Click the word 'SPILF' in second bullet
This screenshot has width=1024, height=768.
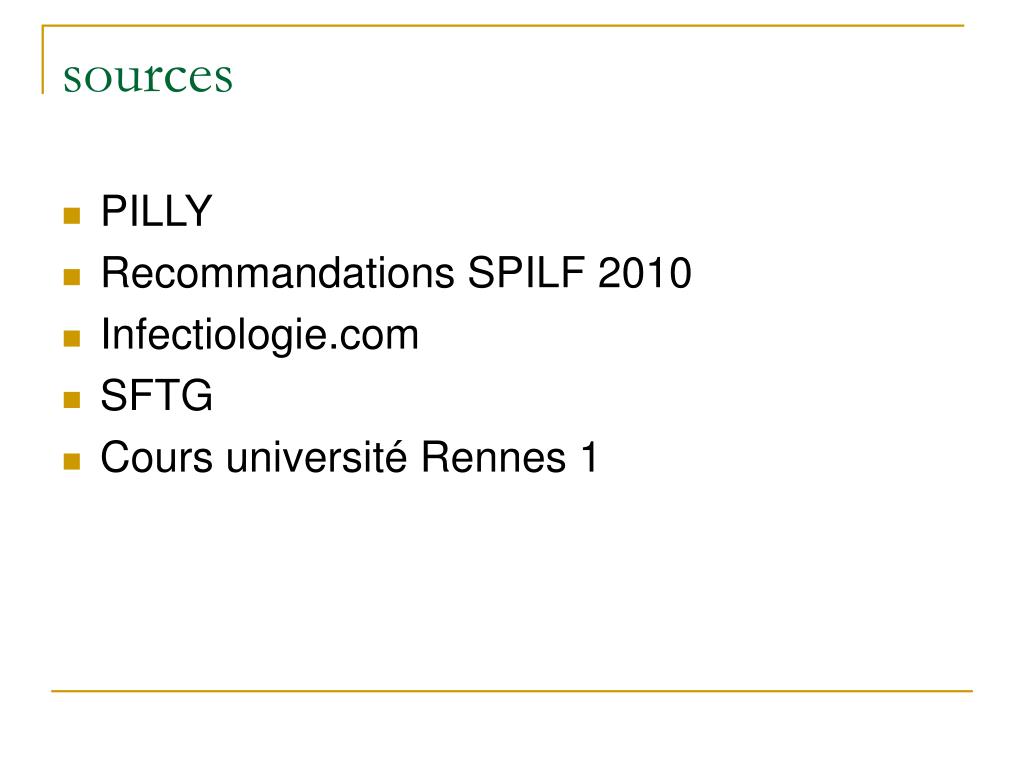point(526,272)
